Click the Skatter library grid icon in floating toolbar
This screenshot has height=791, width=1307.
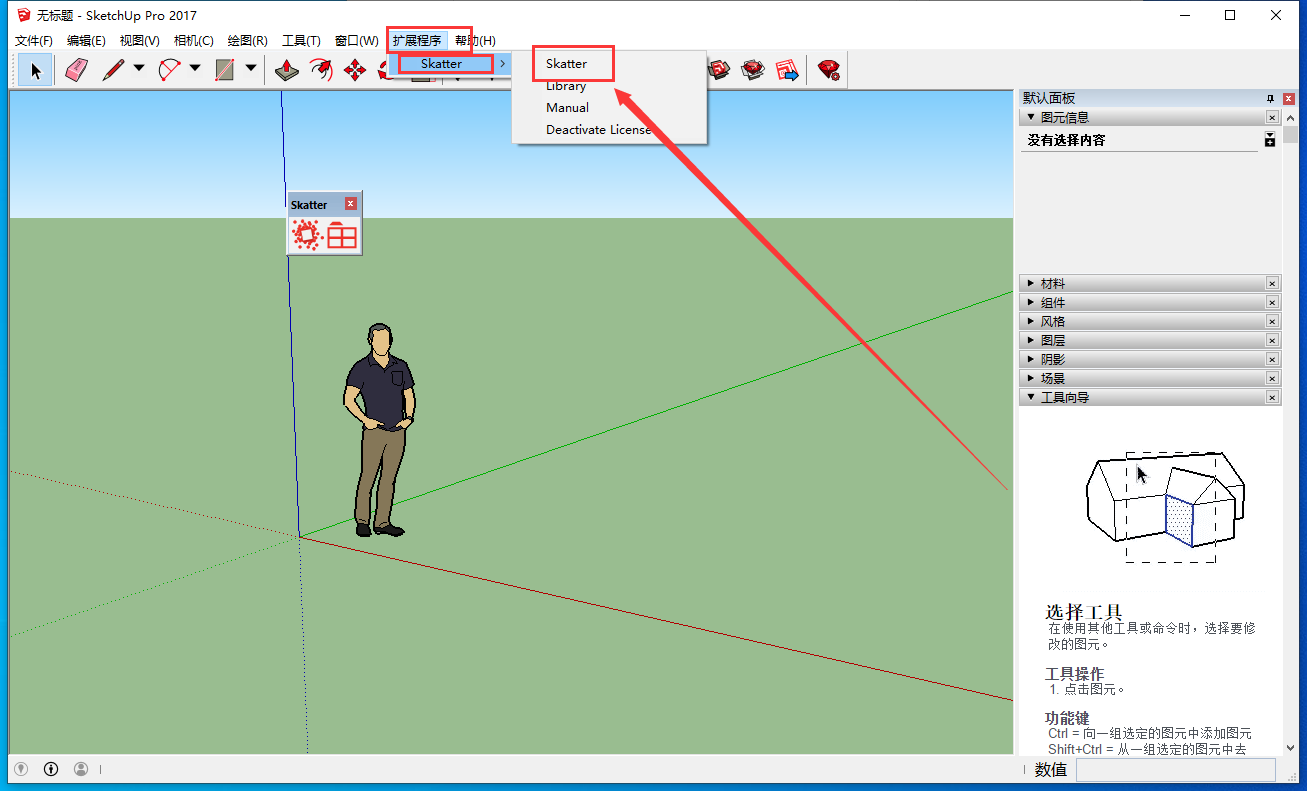pyautogui.click(x=342, y=235)
